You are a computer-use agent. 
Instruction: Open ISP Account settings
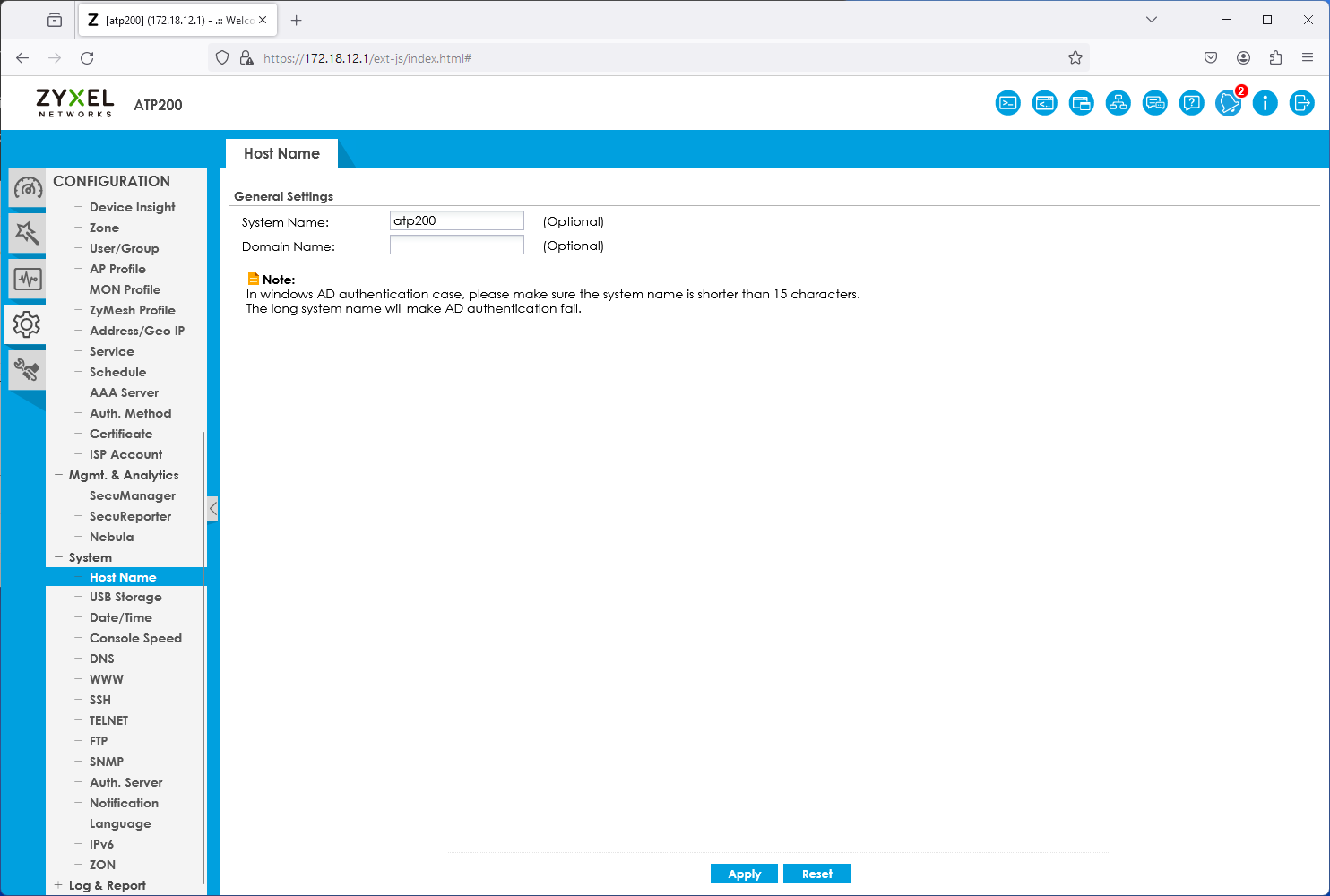coord(126,454)
